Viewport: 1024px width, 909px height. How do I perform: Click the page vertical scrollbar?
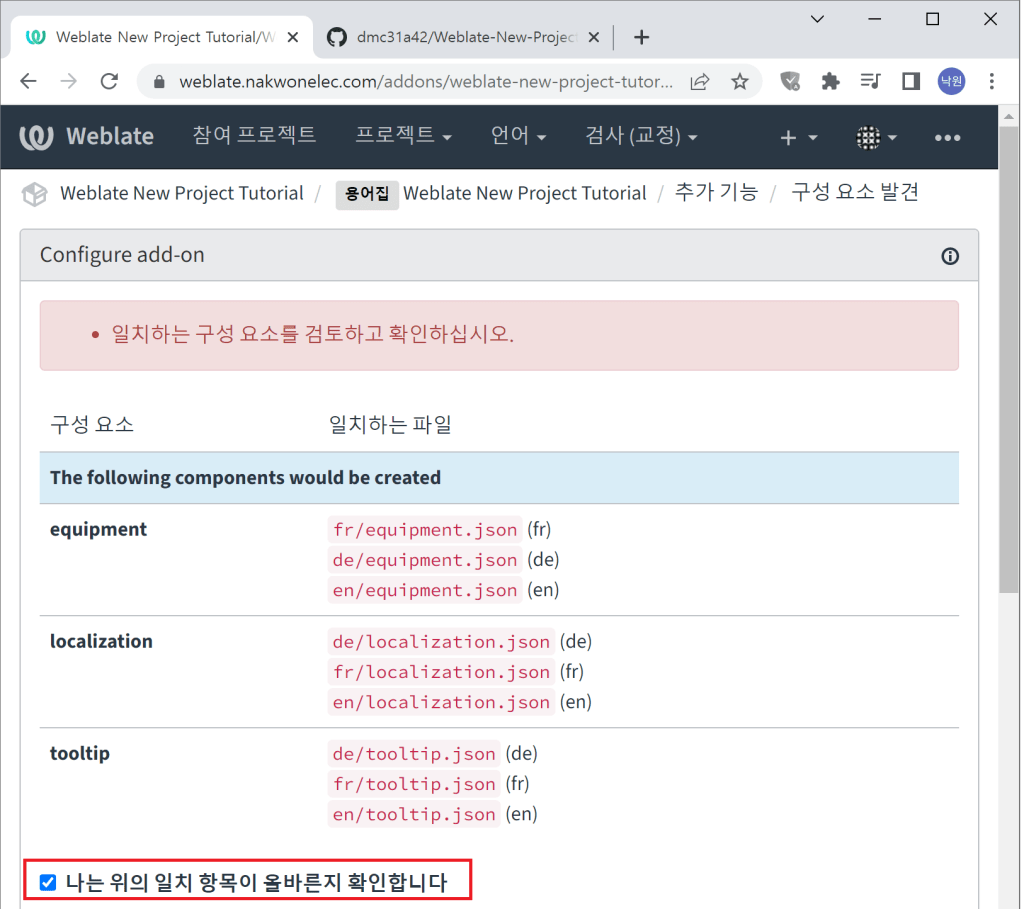1010,400
